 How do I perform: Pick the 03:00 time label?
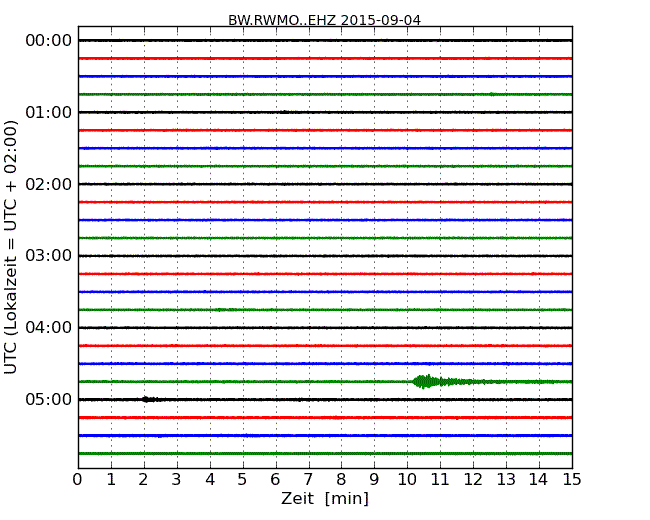click(x=49, y=256)
